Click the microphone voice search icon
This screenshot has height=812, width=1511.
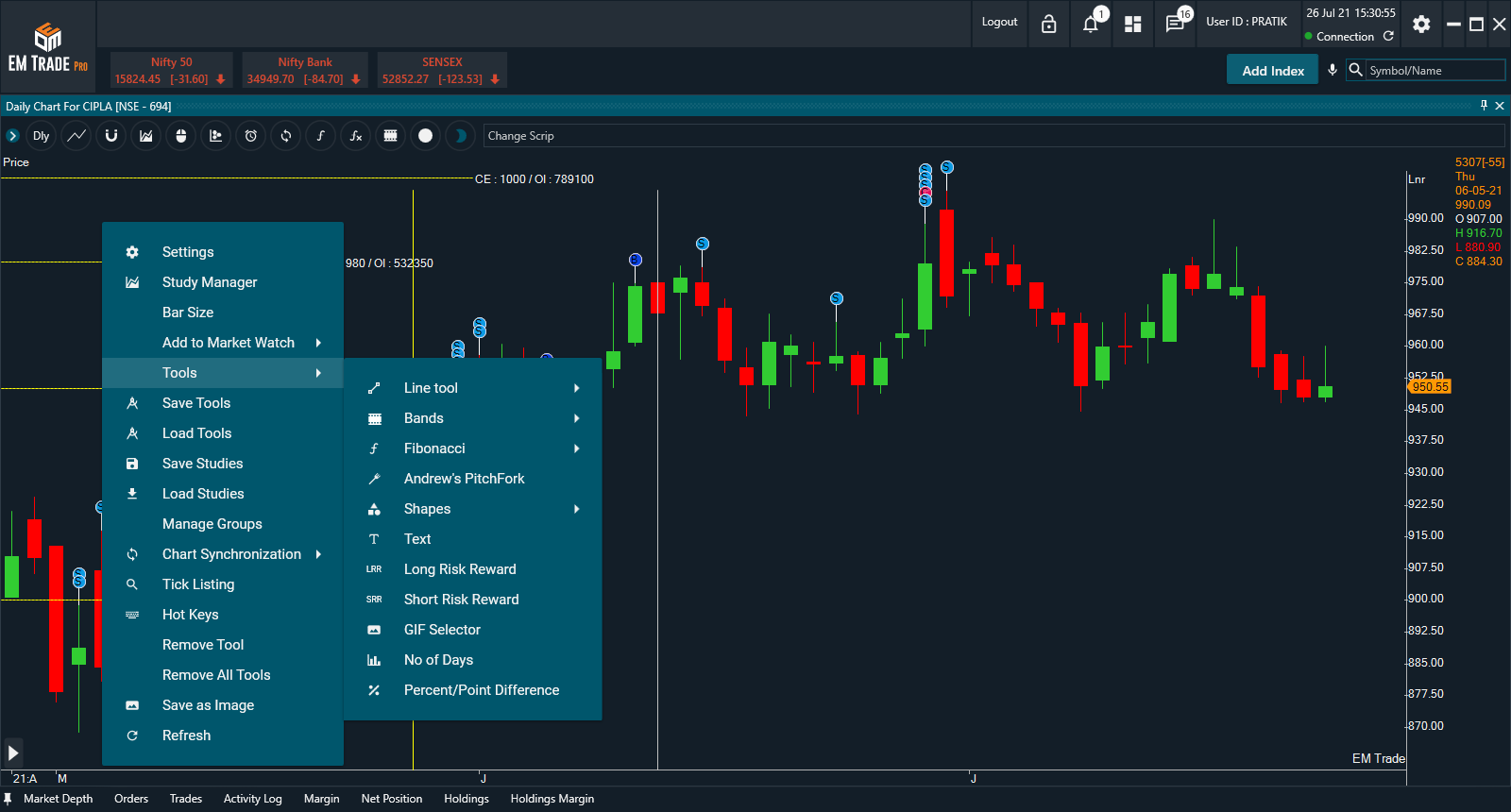(1333, 70)
